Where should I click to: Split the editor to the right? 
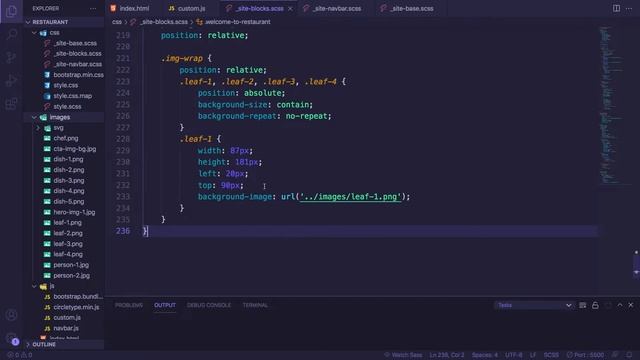(x=616, y=8)
